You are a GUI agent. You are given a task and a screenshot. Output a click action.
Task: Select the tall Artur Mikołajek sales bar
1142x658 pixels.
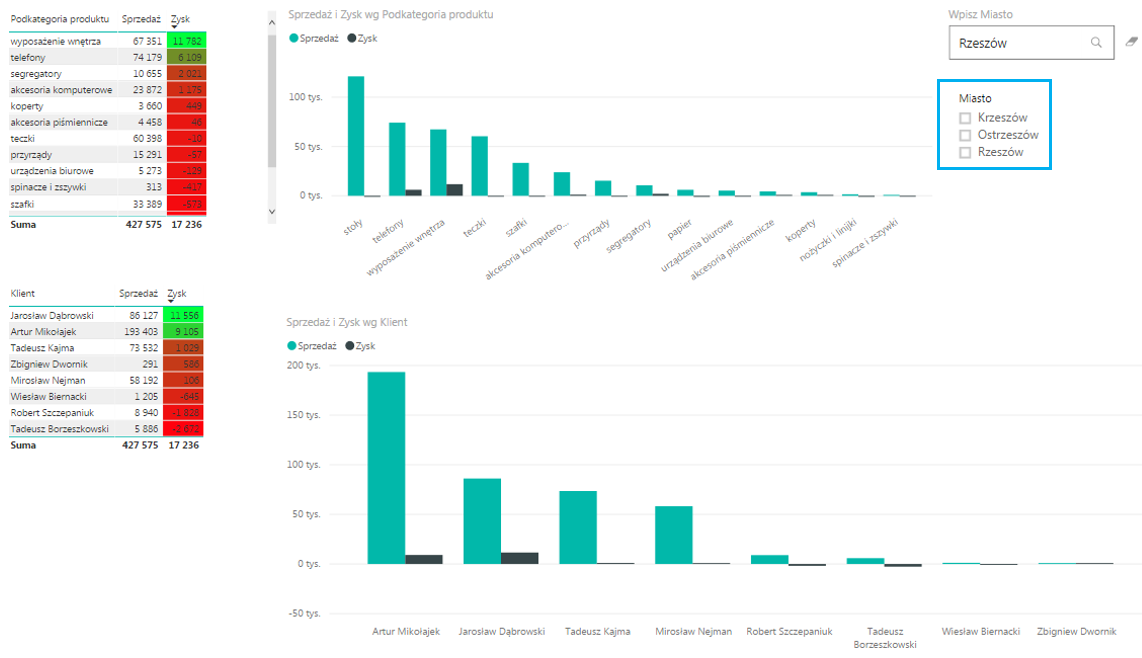[386, 467]
